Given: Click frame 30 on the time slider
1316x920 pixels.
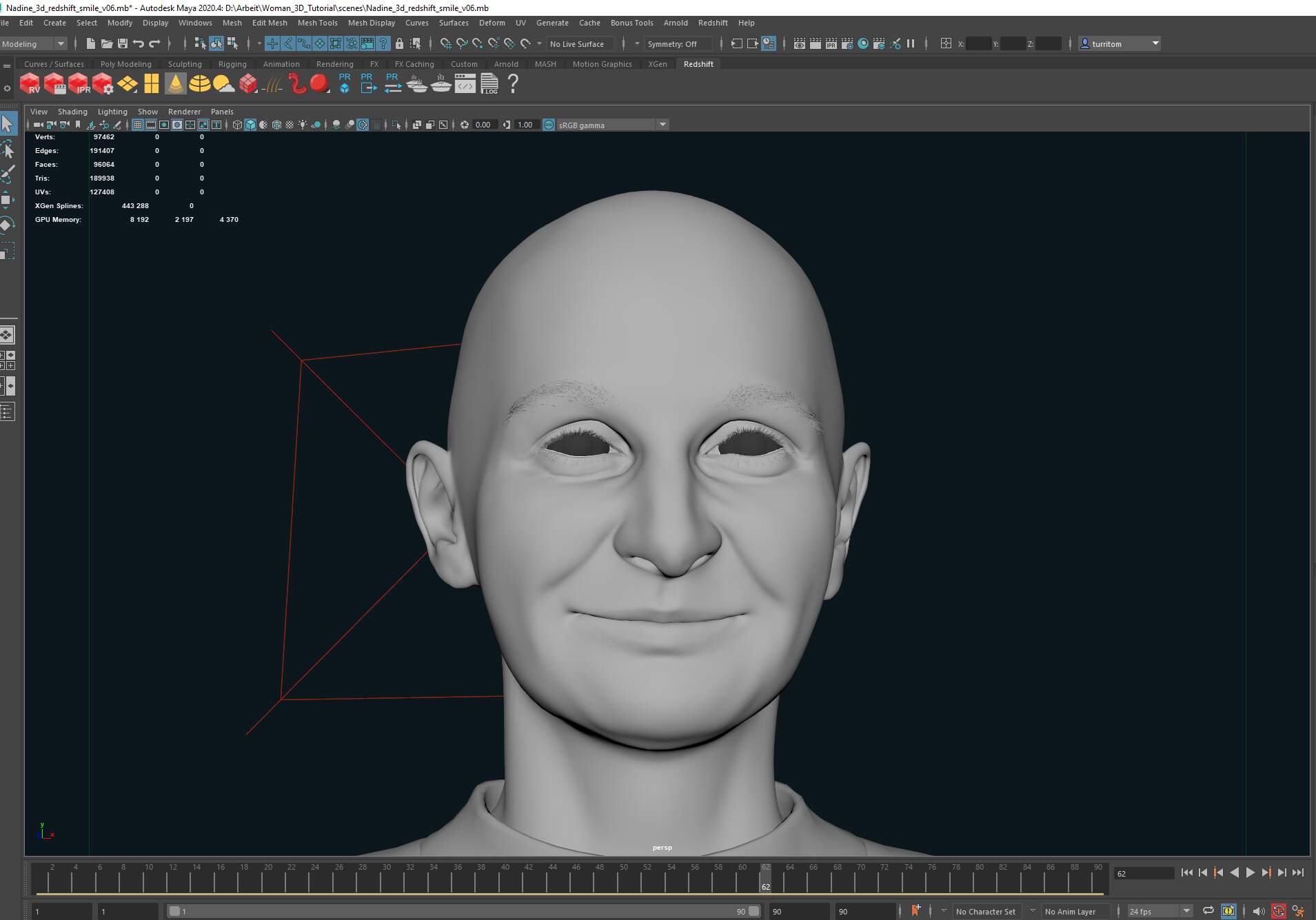Looking at the screenshot, I should pos(383,883).
